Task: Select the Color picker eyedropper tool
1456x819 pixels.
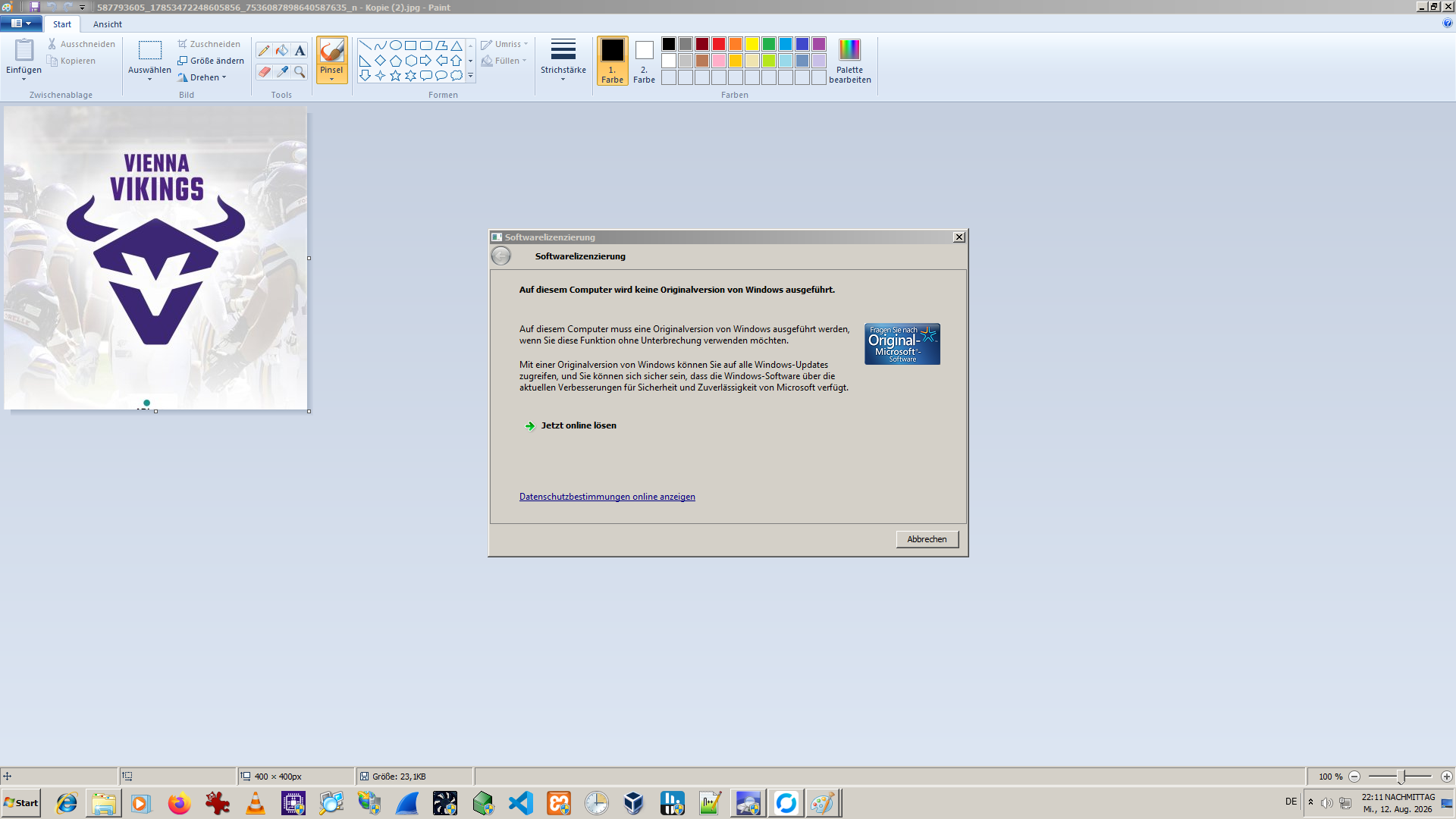Action: (282, 72)
